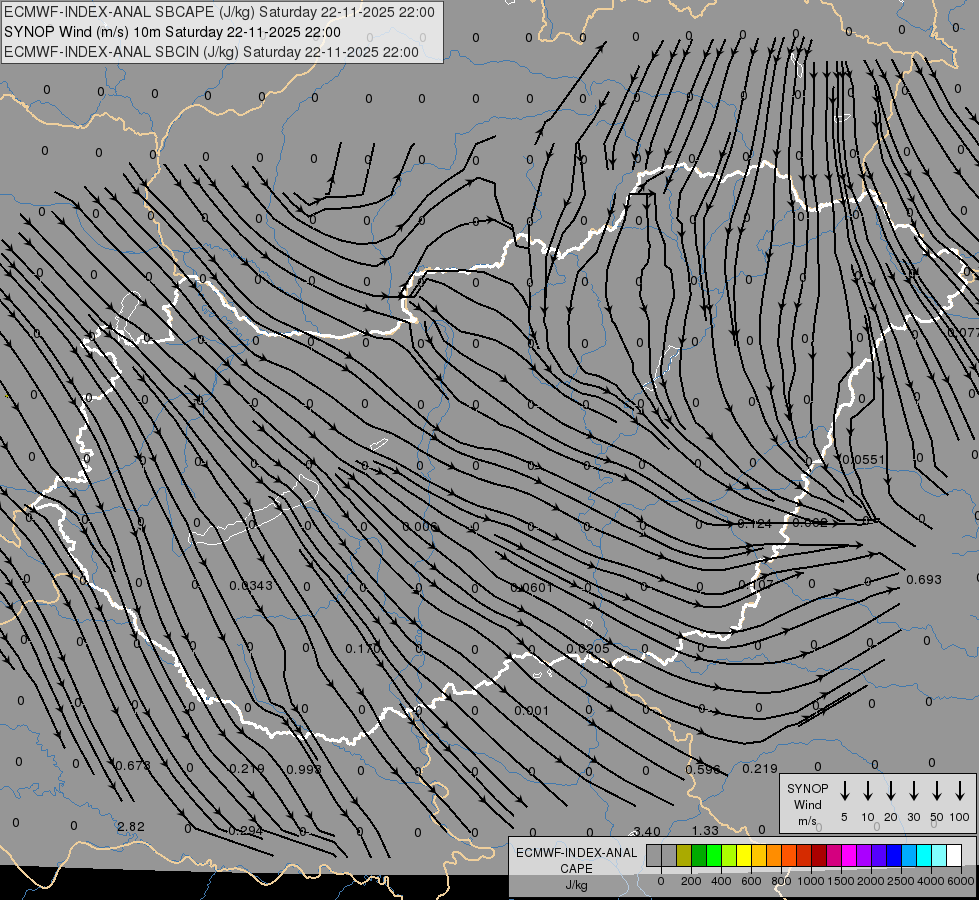Pick the purple CAPE legend swatch

coord(863,856)
